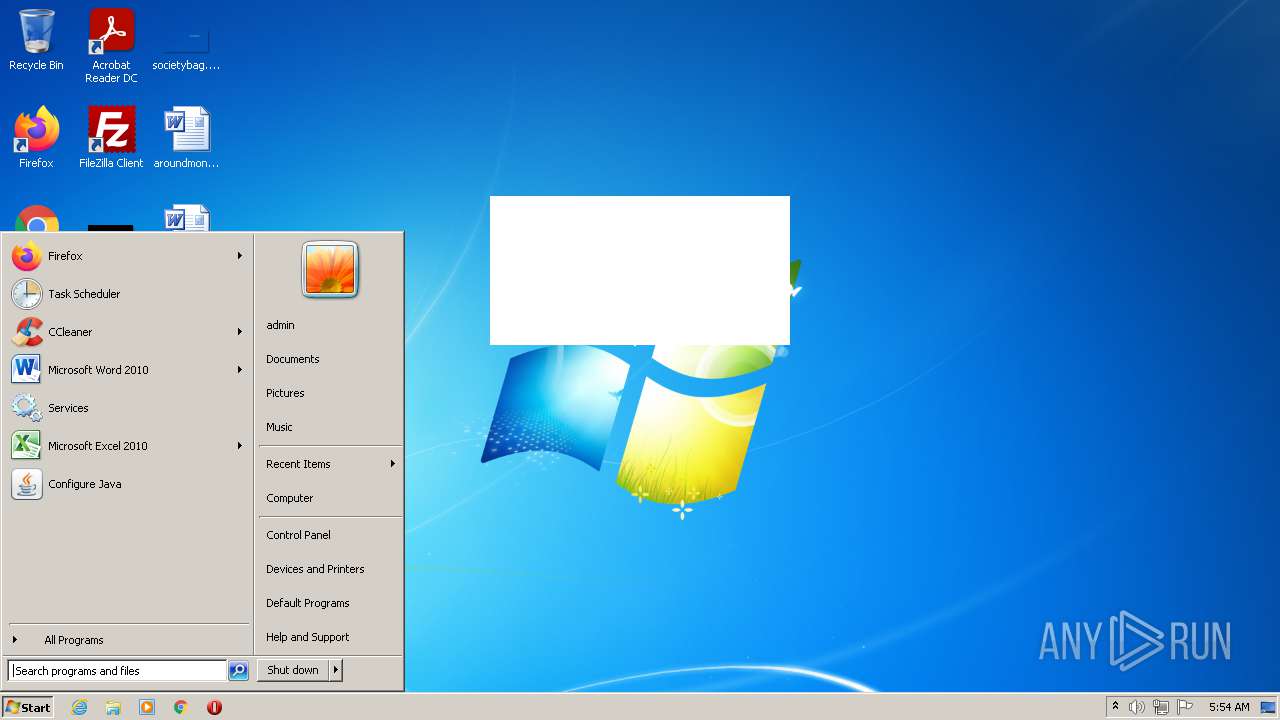Open Action Center flag icon
The image size is (1280, 720).
1185,707
